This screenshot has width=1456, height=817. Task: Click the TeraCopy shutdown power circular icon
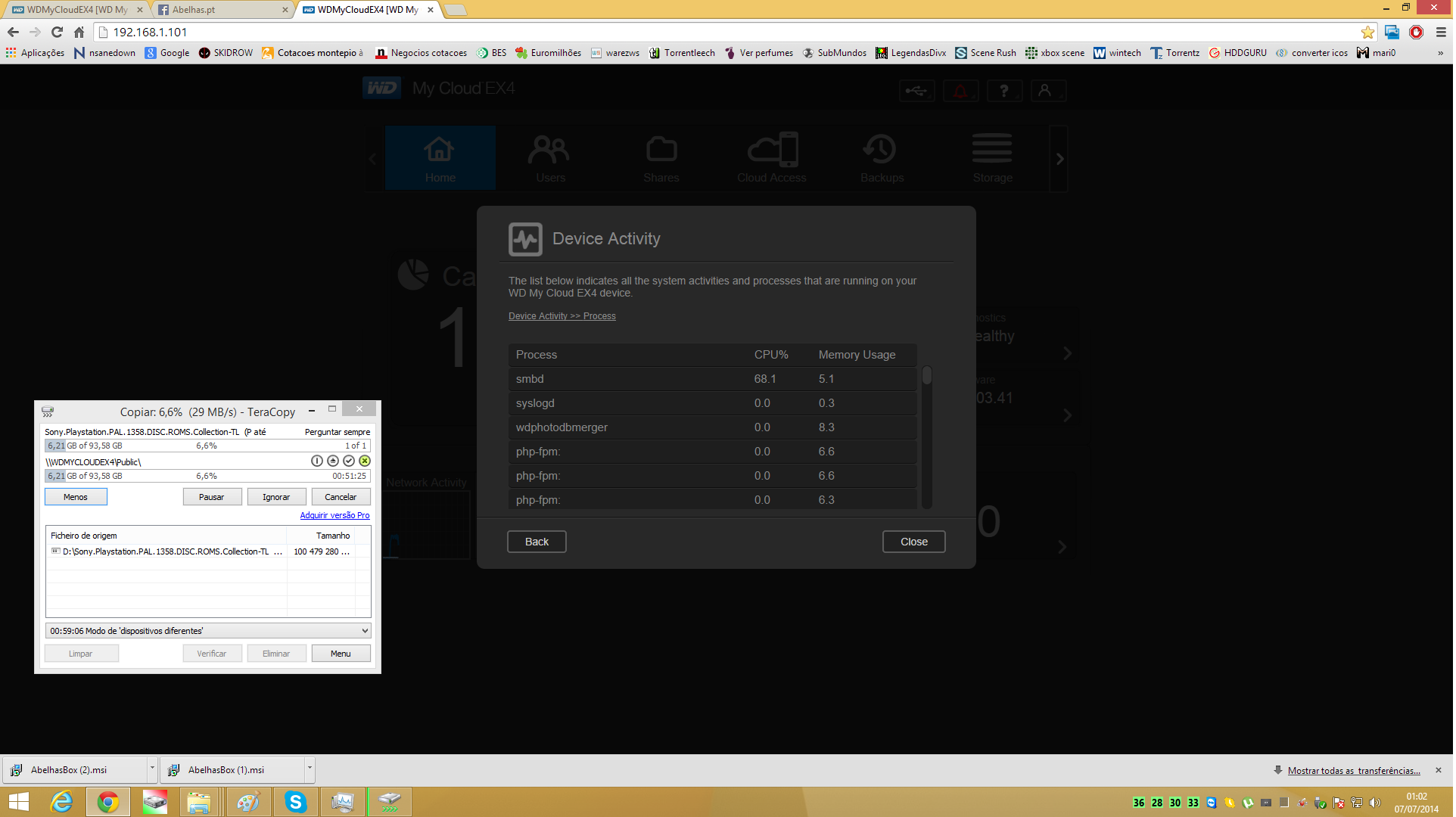[x=317, y=461]
